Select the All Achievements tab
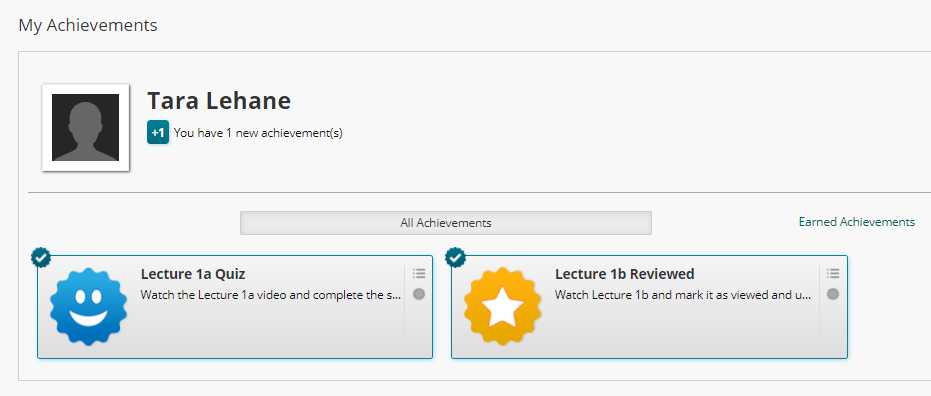931x396 pixels. pos(446,223)
